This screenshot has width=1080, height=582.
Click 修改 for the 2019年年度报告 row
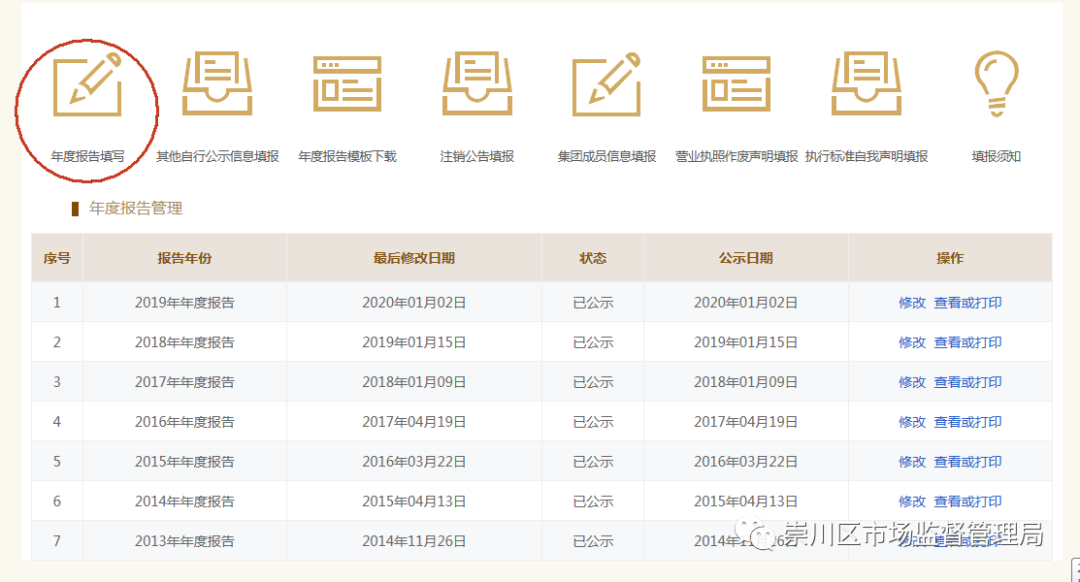[x=912, y=303]
